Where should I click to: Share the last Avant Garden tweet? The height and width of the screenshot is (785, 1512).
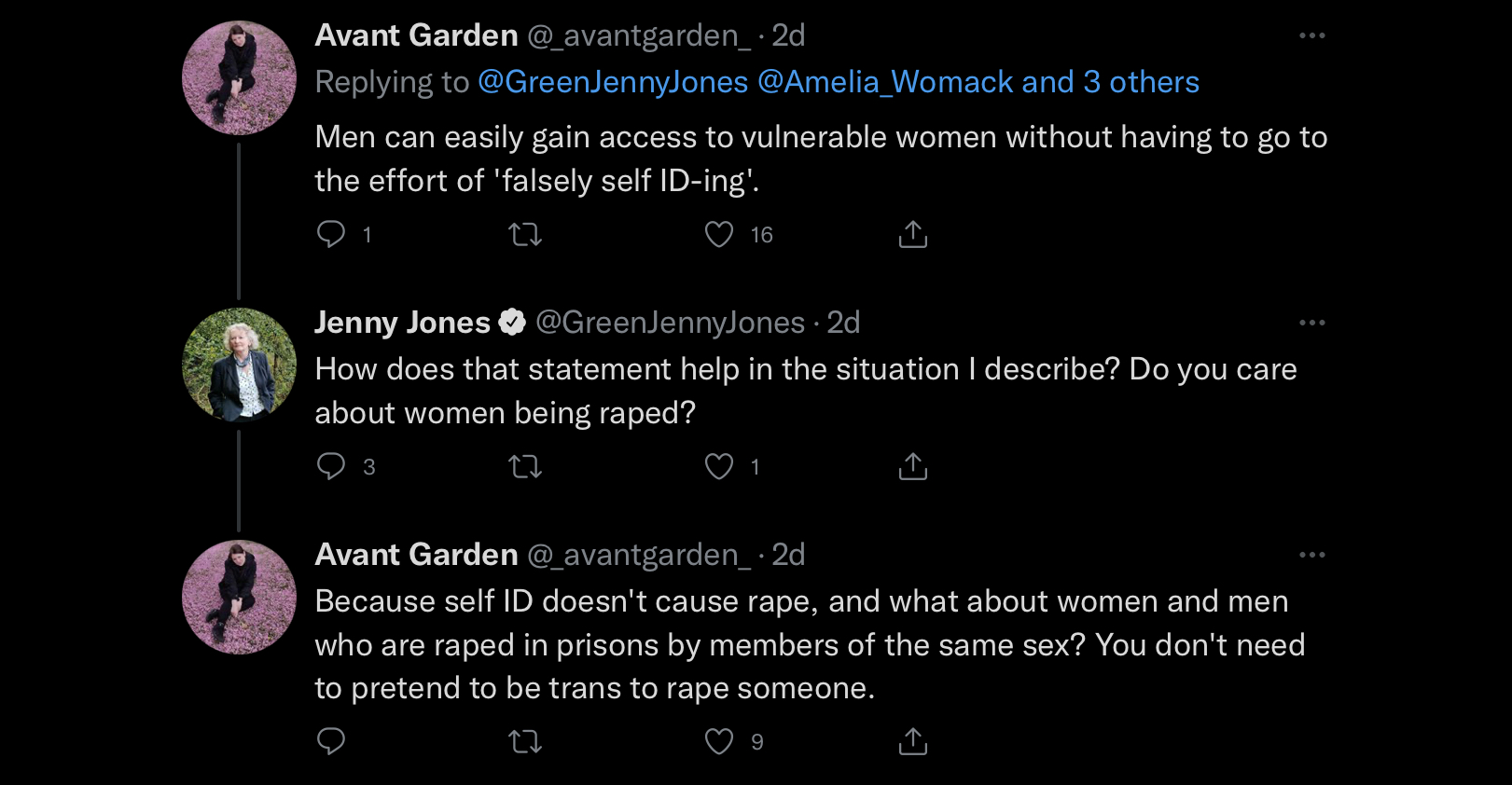coord(913,741)
